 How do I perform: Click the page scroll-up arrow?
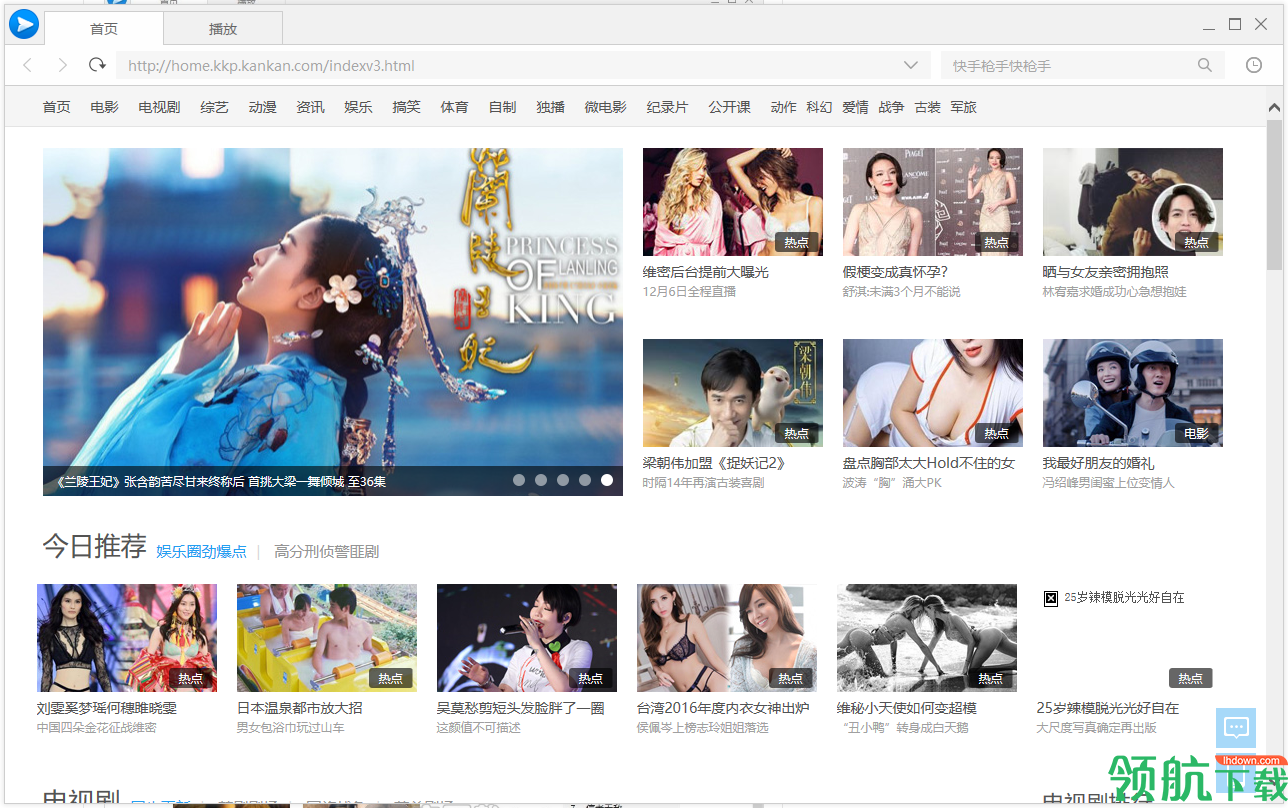tap(1274, 107)
